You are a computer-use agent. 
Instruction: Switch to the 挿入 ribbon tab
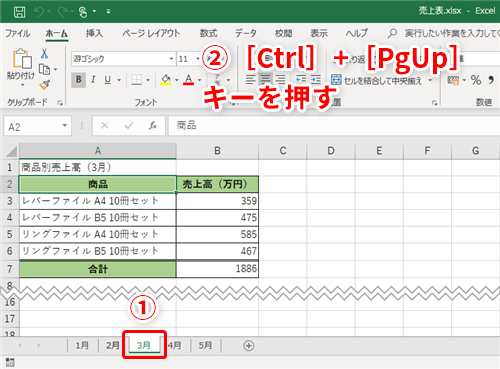[x=94, y=33]
